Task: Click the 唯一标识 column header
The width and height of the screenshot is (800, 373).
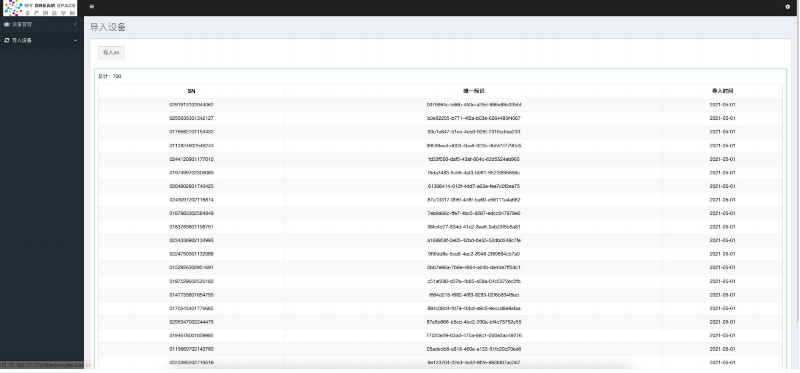Action: click(x=473, y=91)
